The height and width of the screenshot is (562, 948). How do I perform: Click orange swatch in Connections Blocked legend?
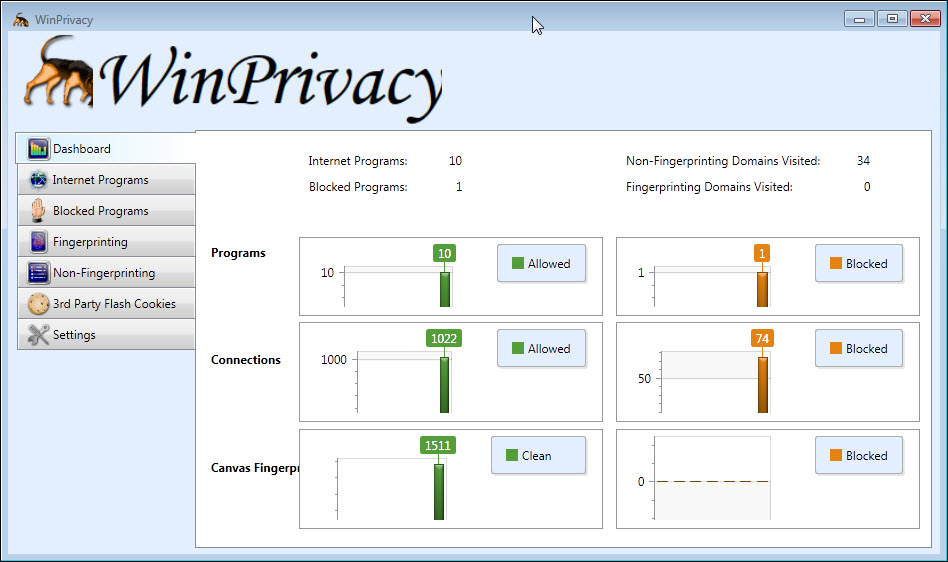(836, 348)
